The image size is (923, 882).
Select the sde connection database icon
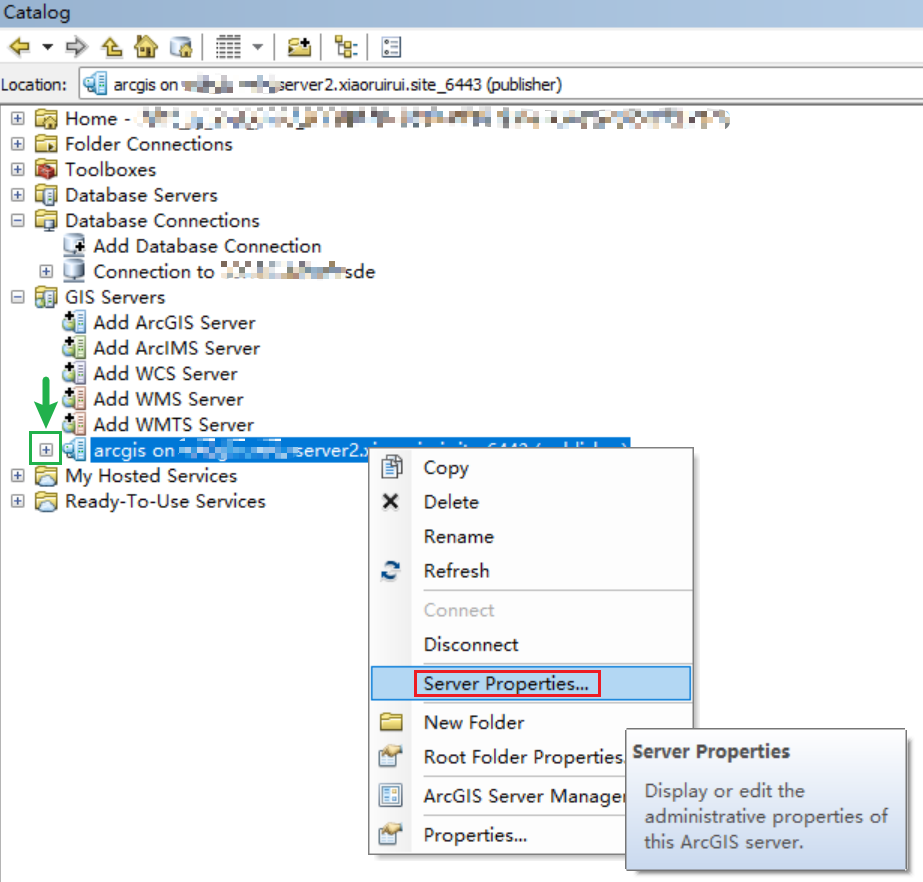74,271
